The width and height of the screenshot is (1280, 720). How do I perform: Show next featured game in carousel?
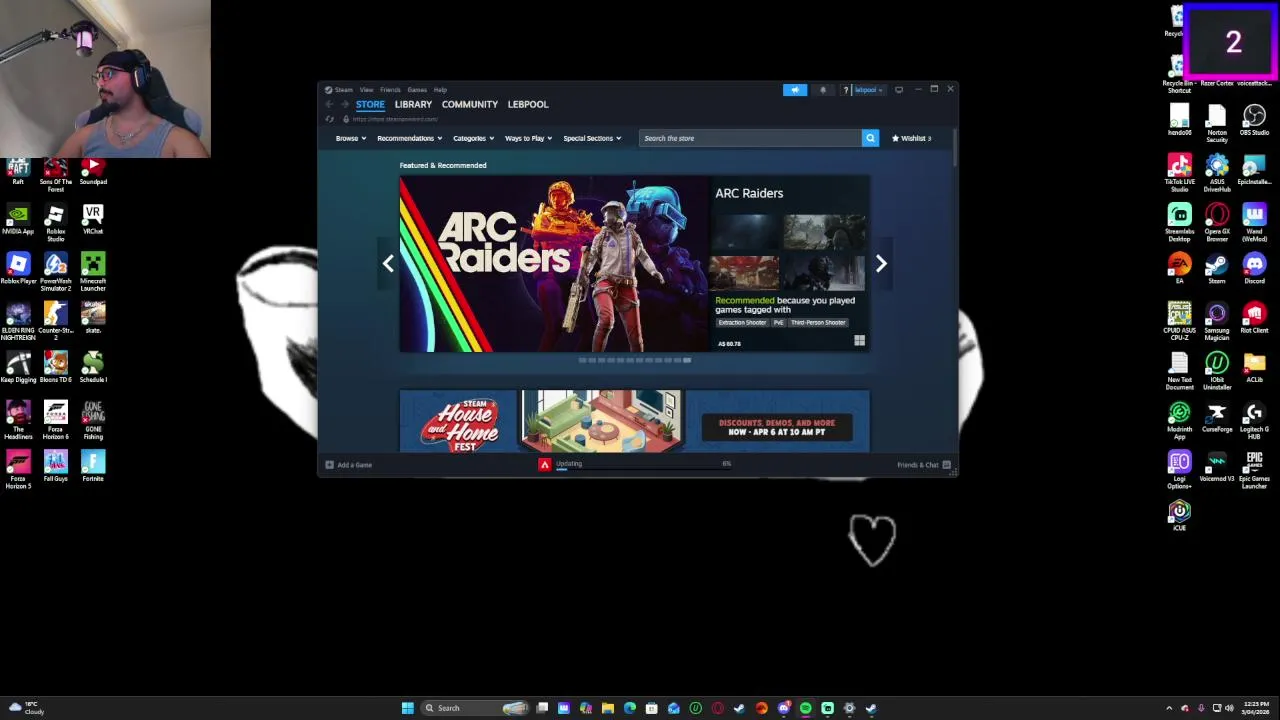coord(881,264)
